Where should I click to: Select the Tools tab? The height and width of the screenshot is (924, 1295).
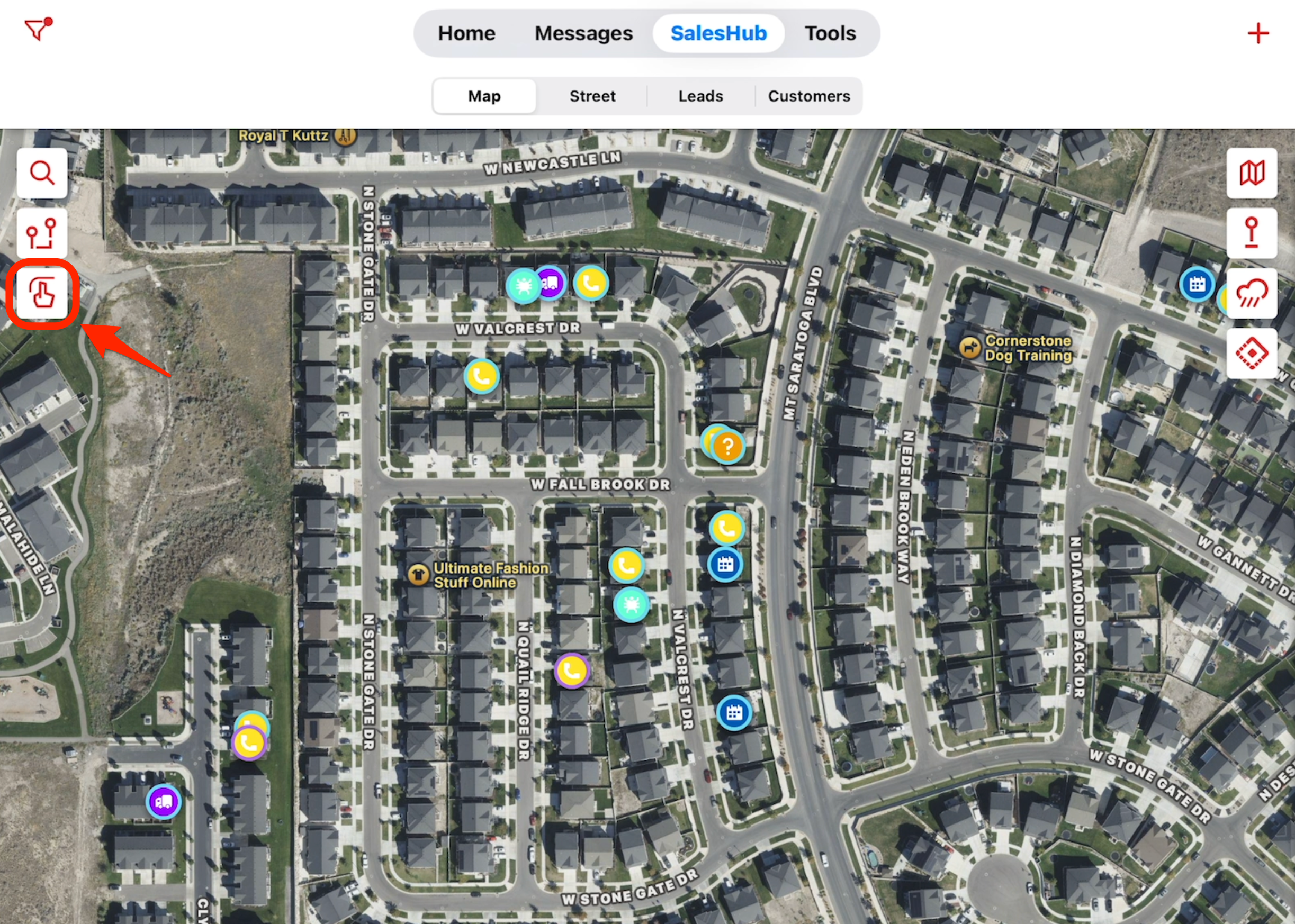point(830,33)
